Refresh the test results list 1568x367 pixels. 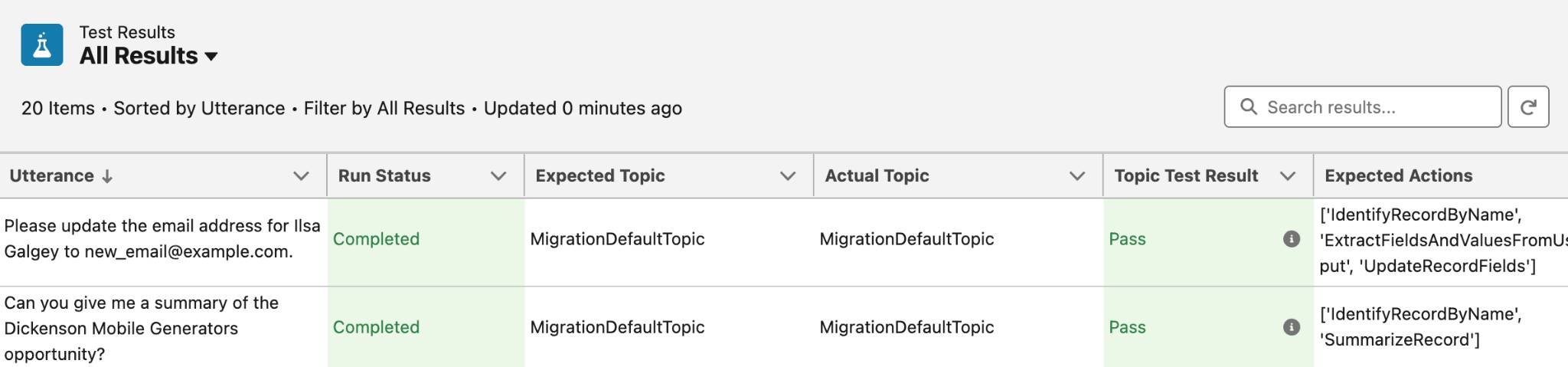click(1528, 106)
